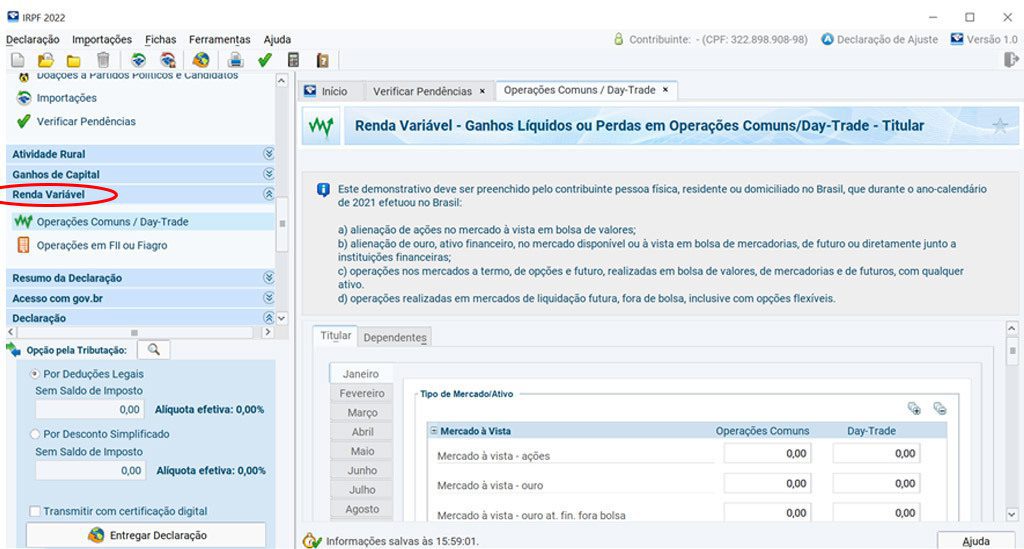Click the new declaration blank page icon
1024x549 pixels.
point(18,61)
